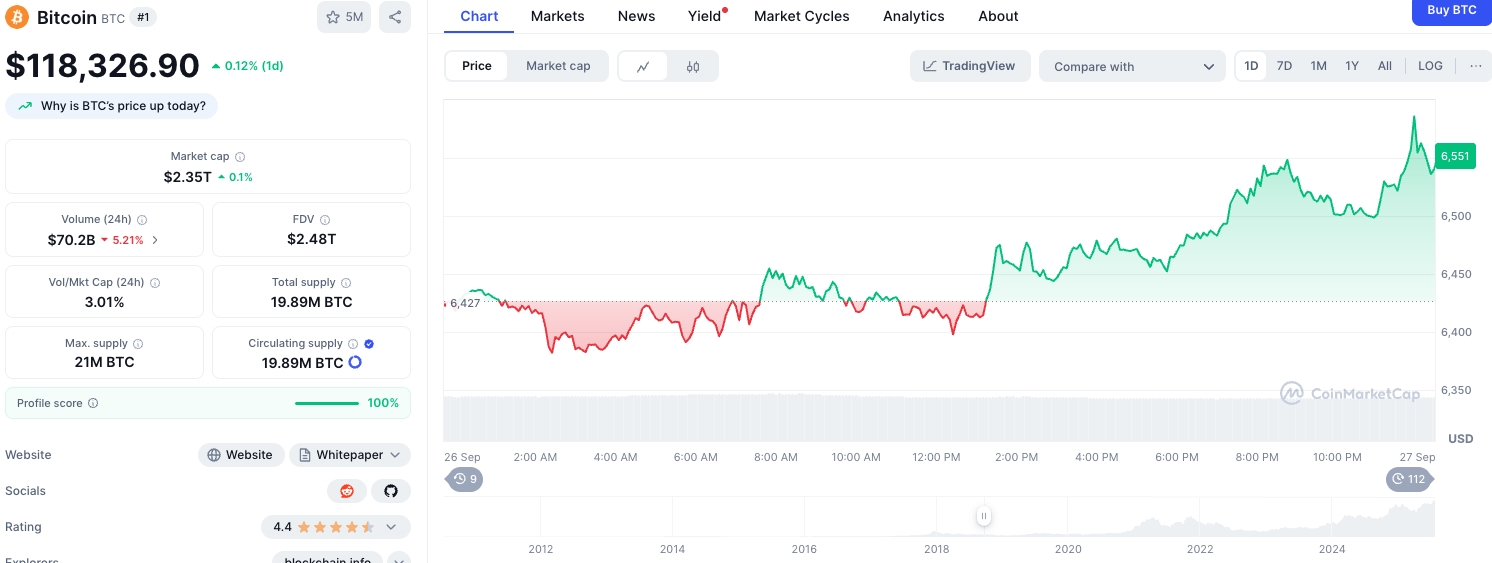Open the Reddit social link

pos(347,491)
